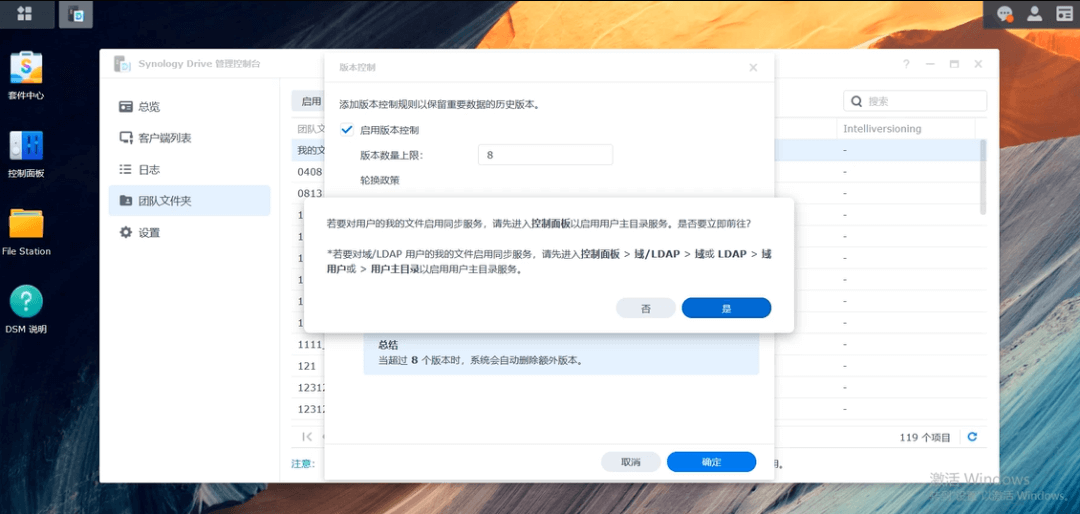The image size is (1080, 514).
Task: Click 确定 in the version control dialog
Action: pyautogui.click(x=711, y=462)
